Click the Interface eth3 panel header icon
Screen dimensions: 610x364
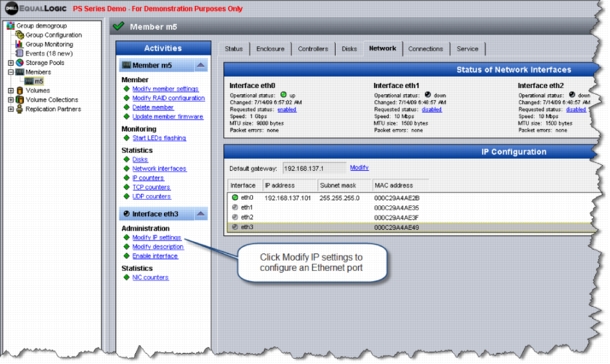pyautogui.click(x=126, y=214)
